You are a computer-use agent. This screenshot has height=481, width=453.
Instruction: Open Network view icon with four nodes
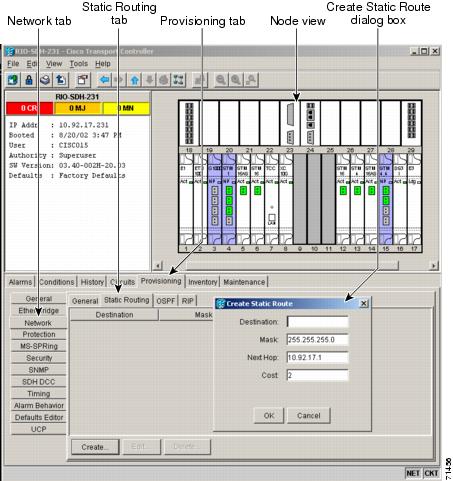pyautogui.click(x=178, y=80)
